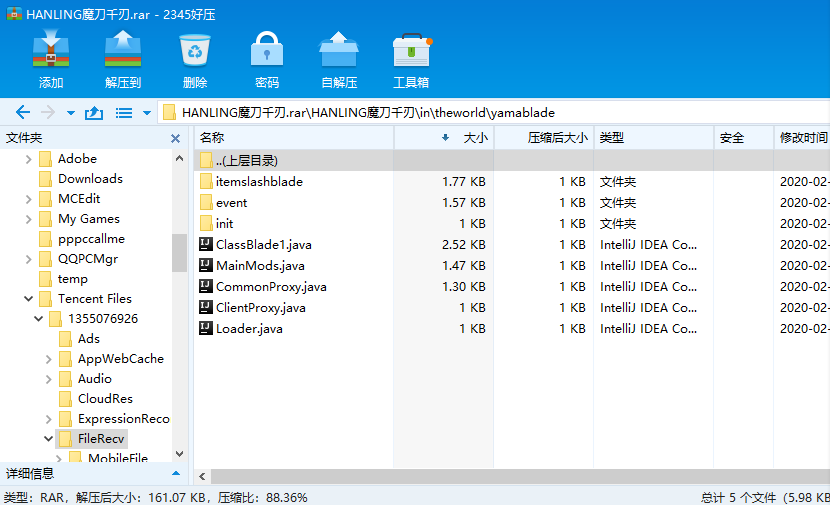
Task: Select the Downloads folder in tree
Action: tap(90, 179)
